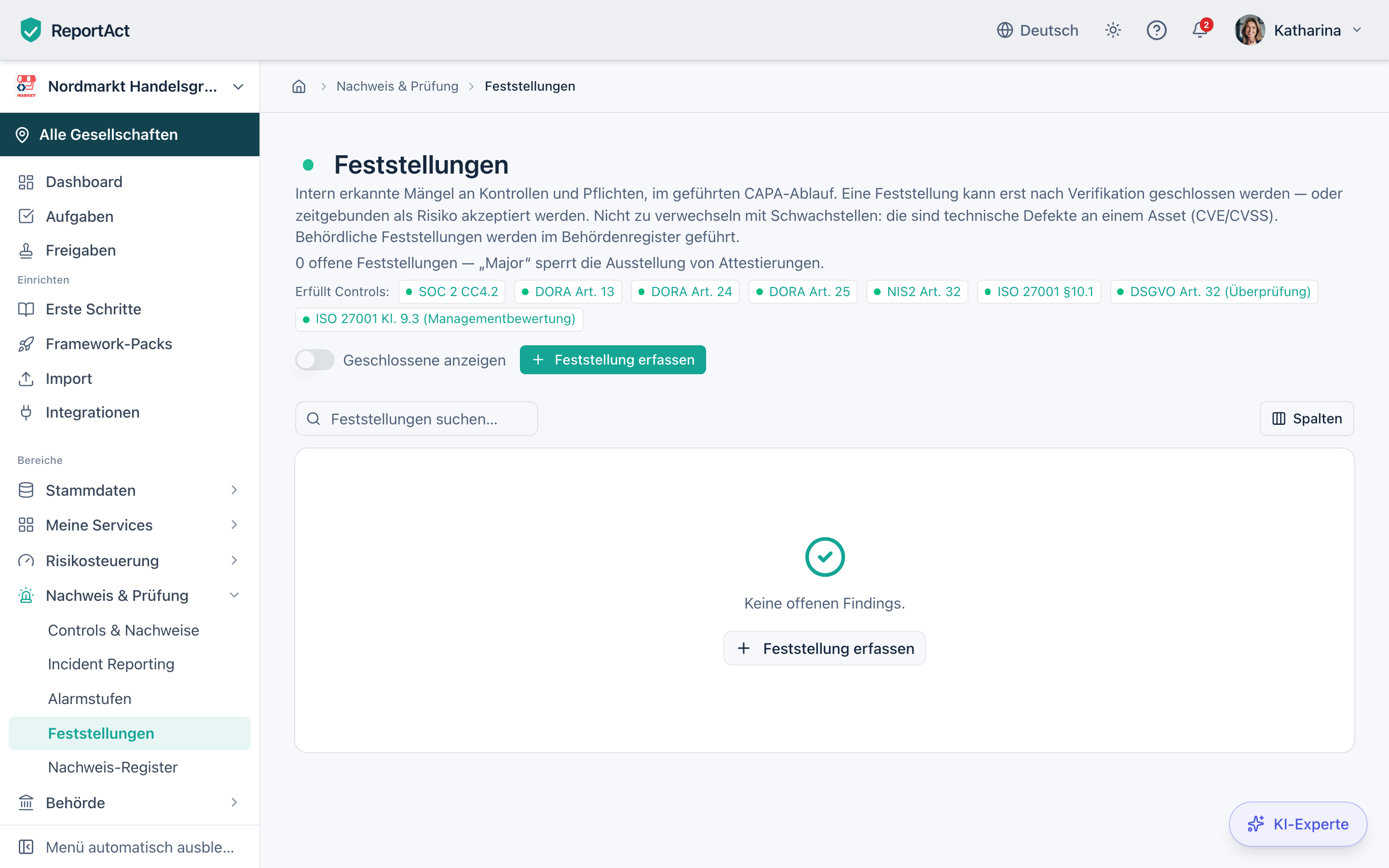The height and width of the screenshot is (868, 1389).
Task: Open the Spalten column selector
Action: (x=1307, y=419)
